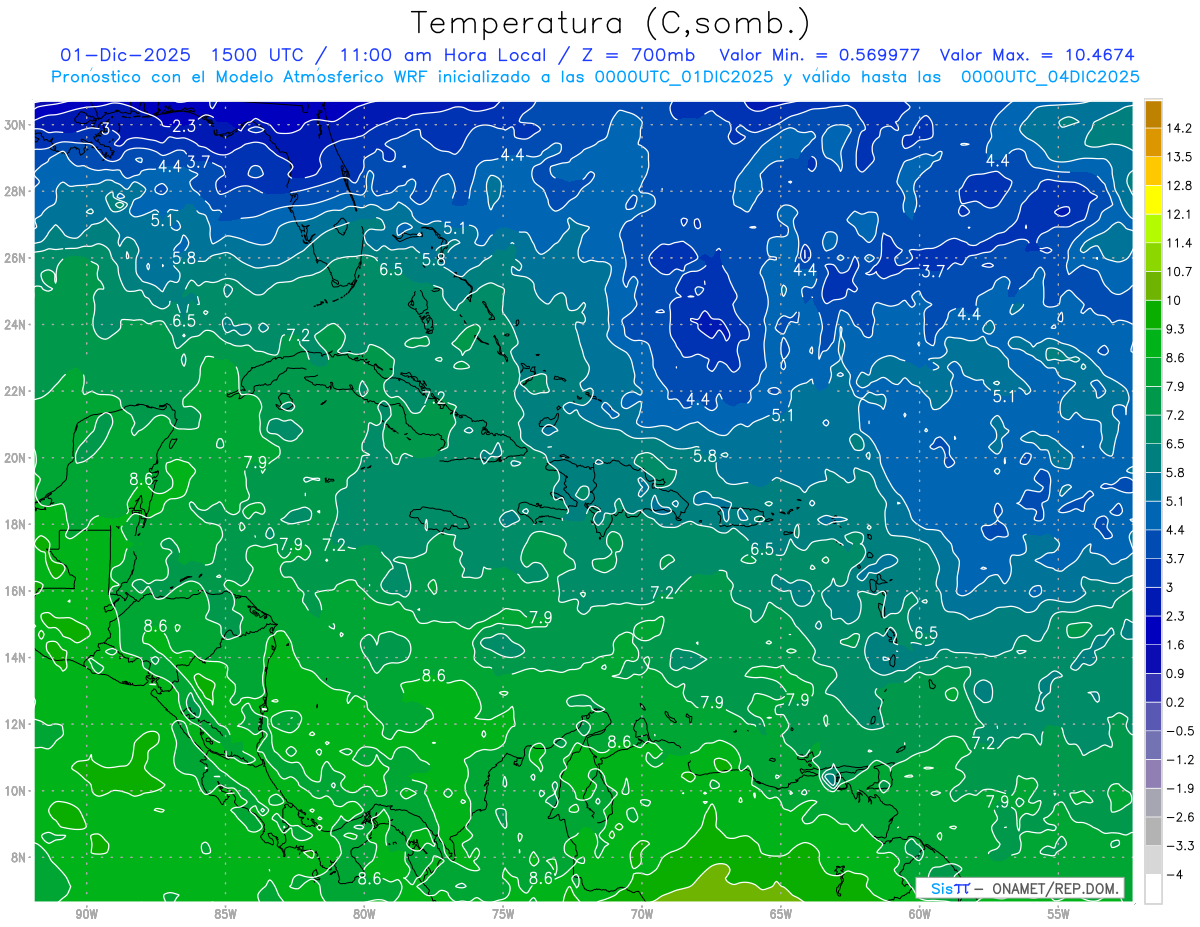Click latitude axis label "16N"
The width and height of the screenshot is (1200, 927).
pos(15,591)
